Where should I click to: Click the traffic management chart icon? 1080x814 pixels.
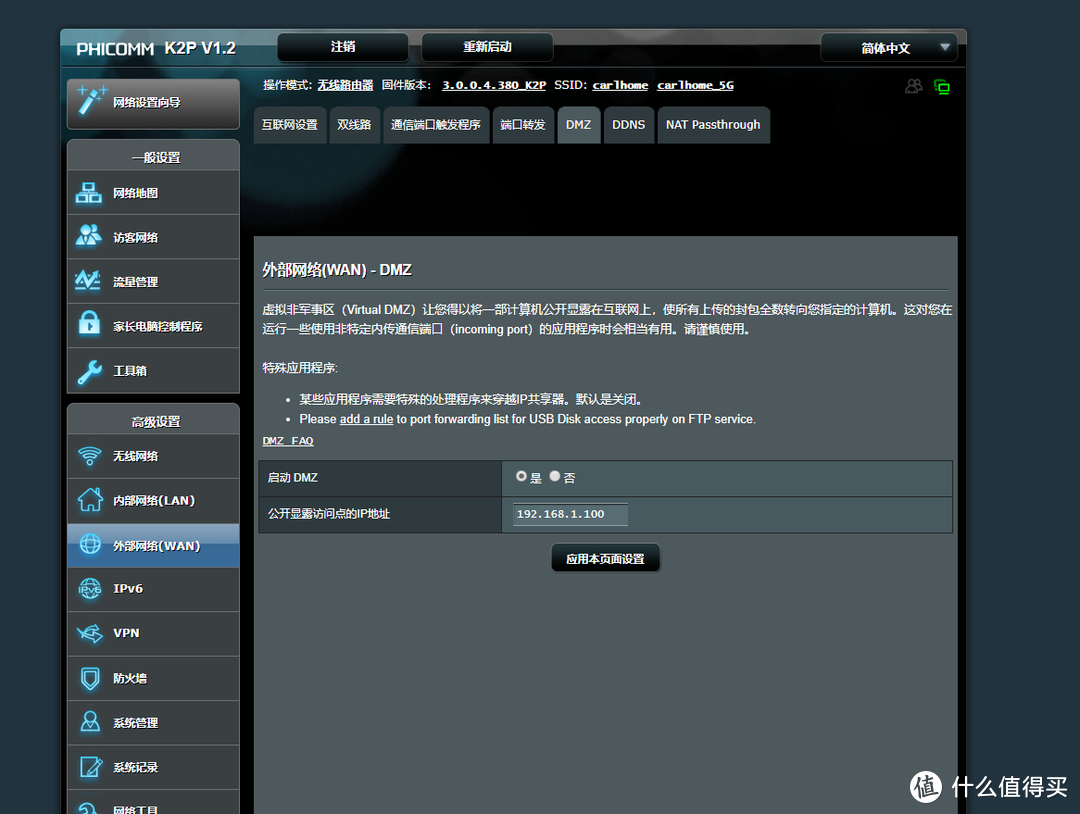pos(88,280)
